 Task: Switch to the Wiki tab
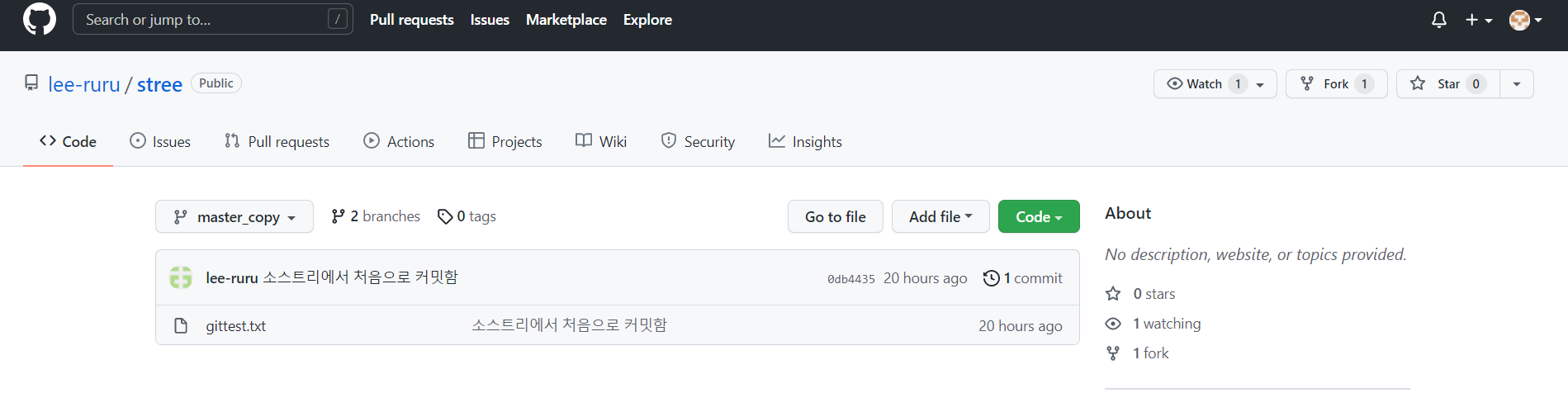point(601,141)
